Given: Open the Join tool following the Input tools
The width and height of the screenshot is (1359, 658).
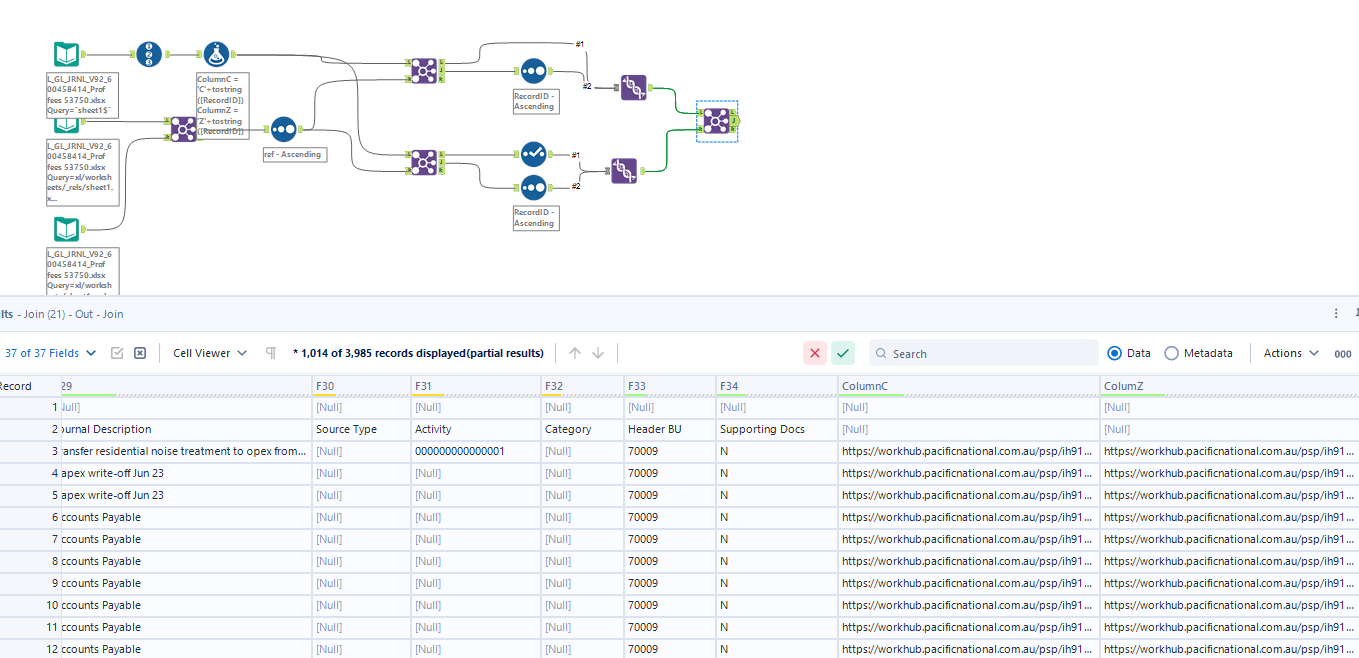Looking at the screenshot, I should click(183, 129).
